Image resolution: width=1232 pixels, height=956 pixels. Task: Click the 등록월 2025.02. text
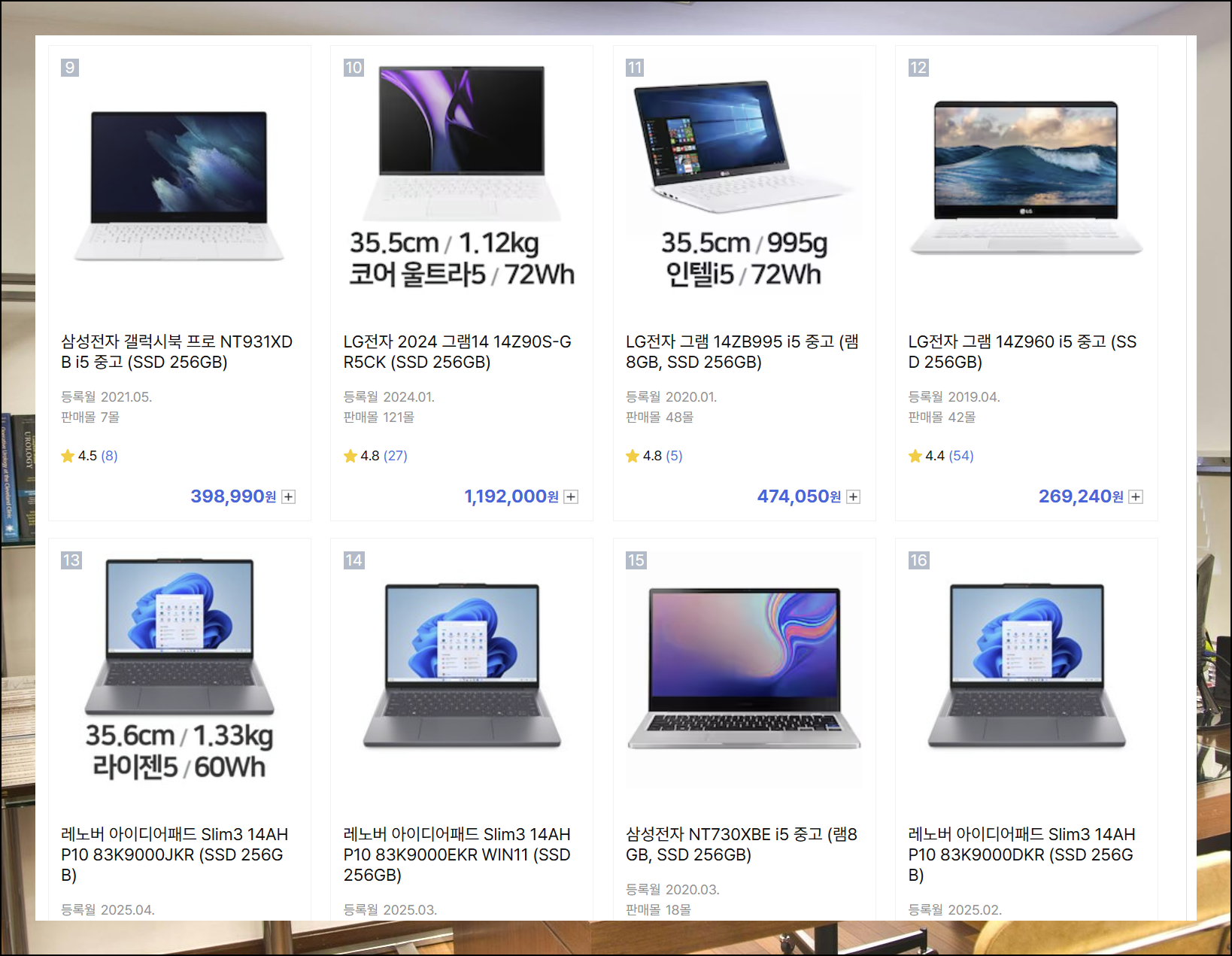[x=955, y=909]
